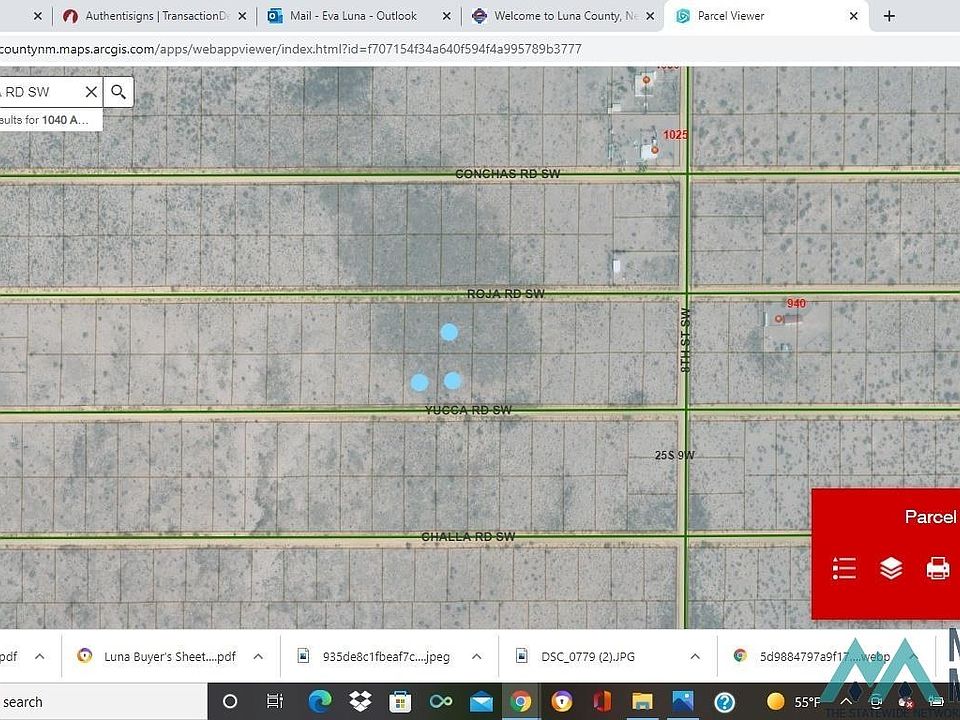
Task: Expand options for DSC_0779 (2).JPG download
Action: (x=695, y=656)
